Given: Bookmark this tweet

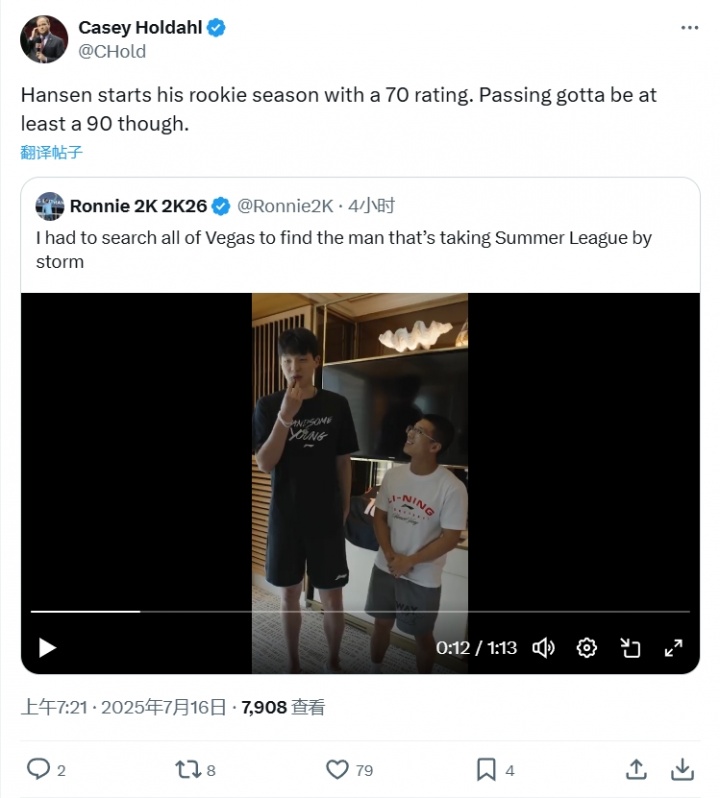Looking at the screenshot, I should (486, 769).
